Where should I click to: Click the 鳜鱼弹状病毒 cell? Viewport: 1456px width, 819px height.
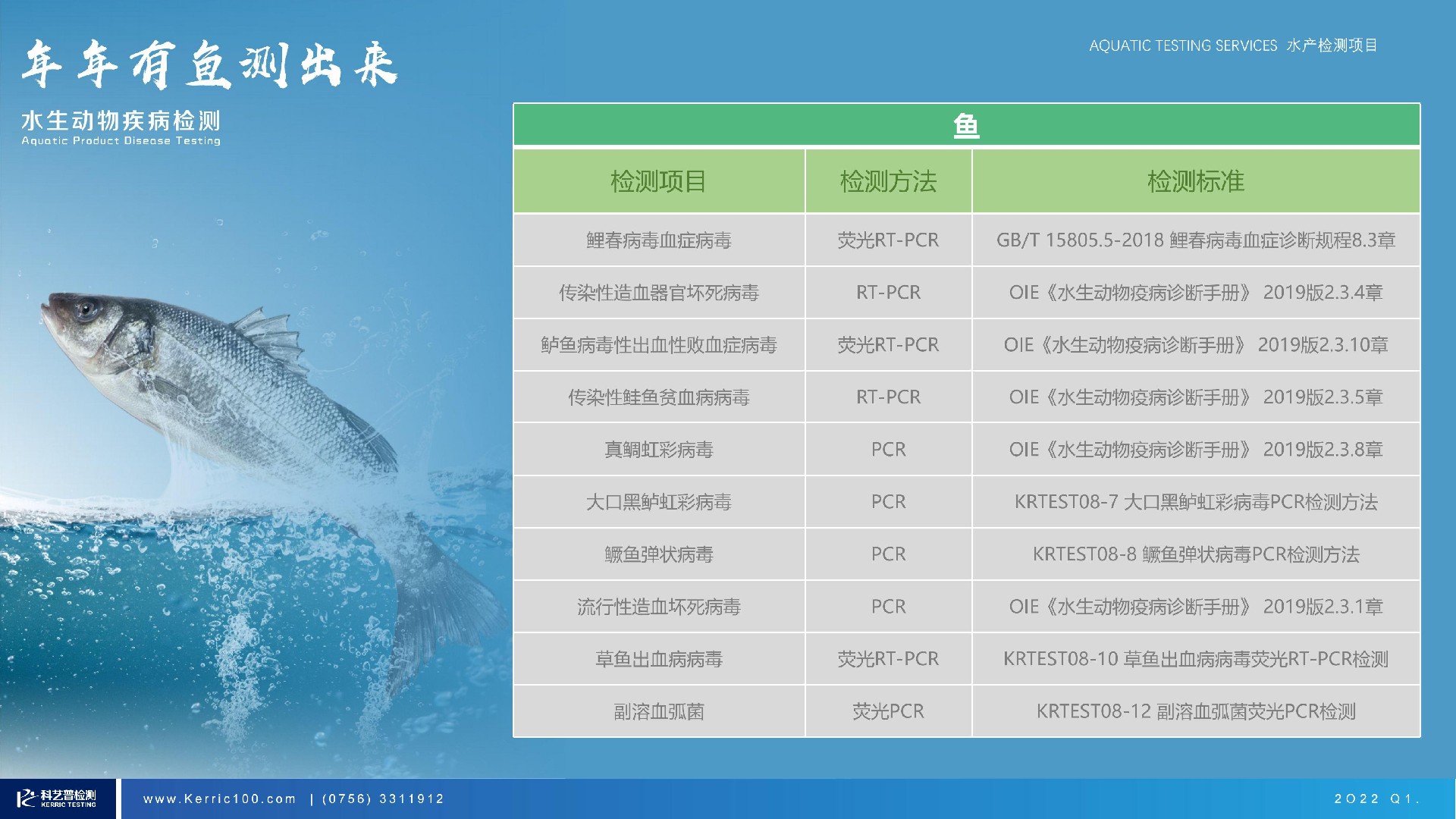pyautogui.click(x=659, y=554)
